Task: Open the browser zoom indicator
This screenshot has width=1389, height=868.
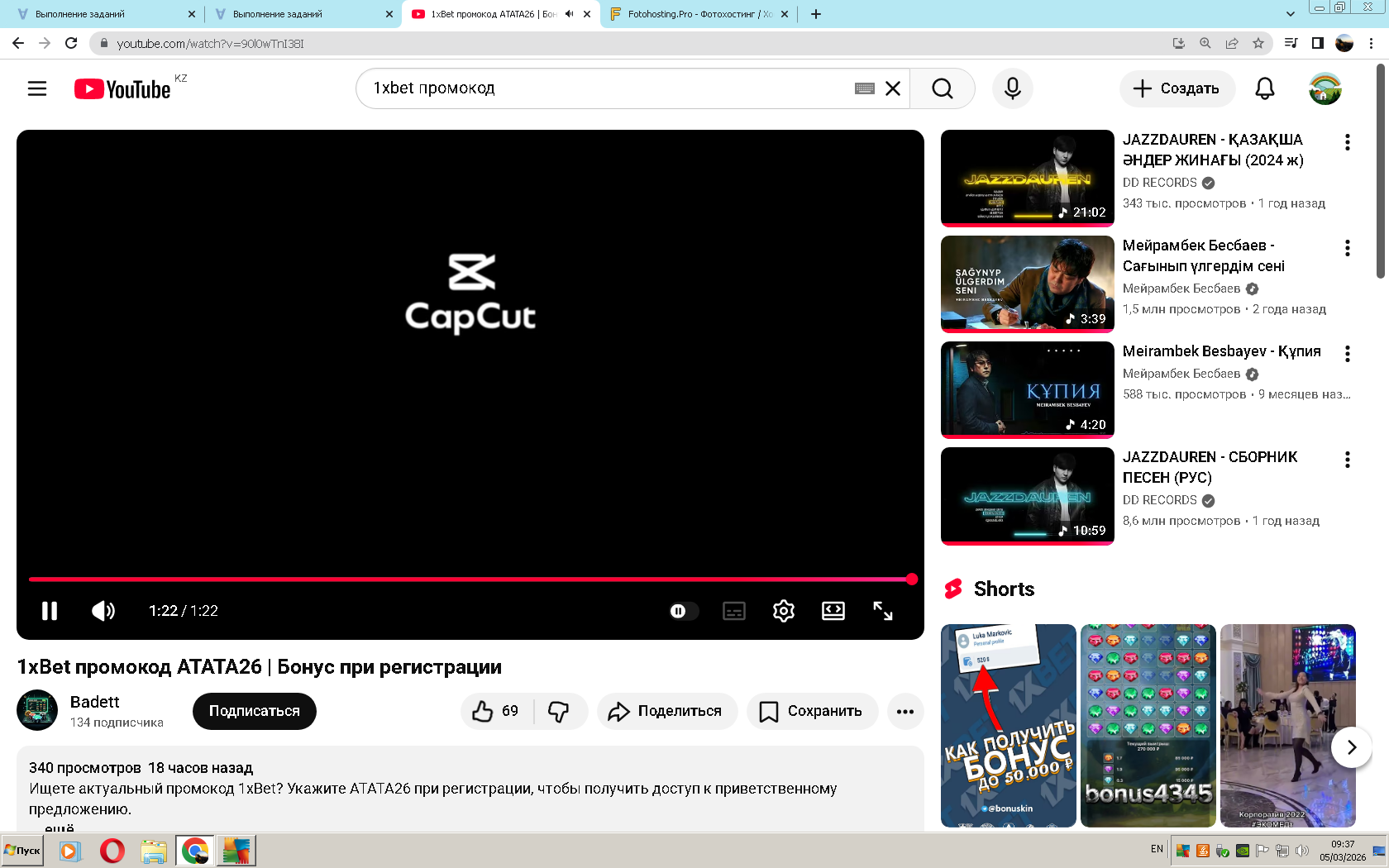Action: [1205, 43]
